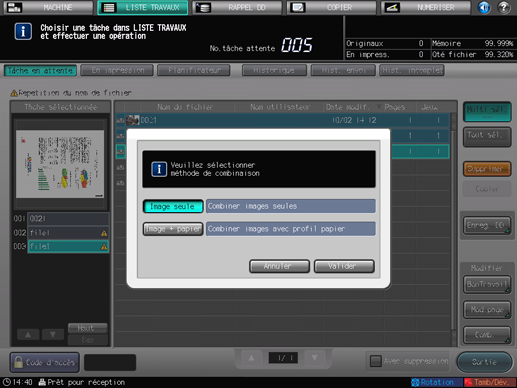Screen dimensions: 517x388
Task: Select Tâche en attente tab
Action: (x=40, y=71)
